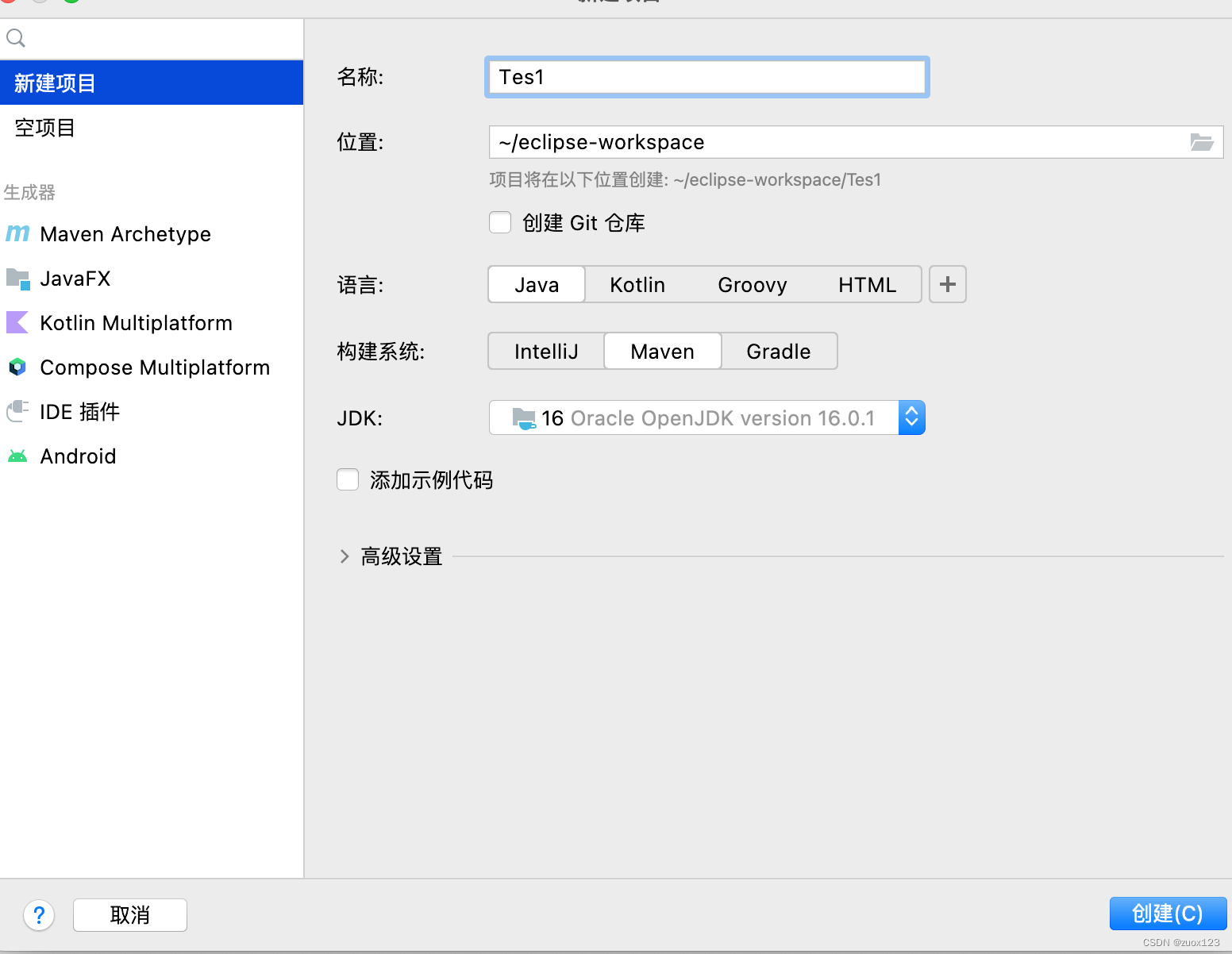
Task: Click the 高级设置 label text
Action: [402, 556]
